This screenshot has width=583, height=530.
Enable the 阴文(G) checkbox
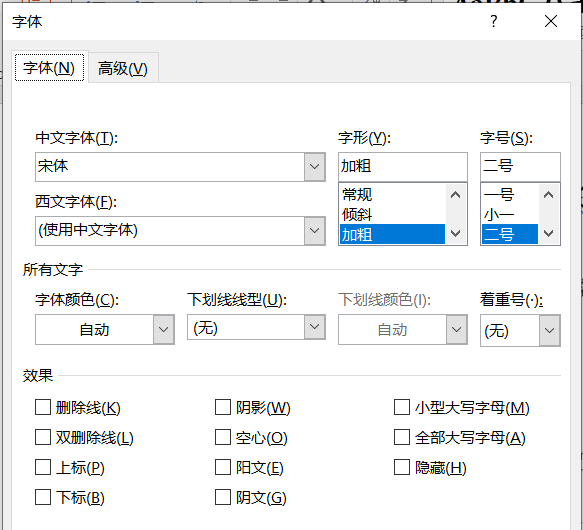223,497
